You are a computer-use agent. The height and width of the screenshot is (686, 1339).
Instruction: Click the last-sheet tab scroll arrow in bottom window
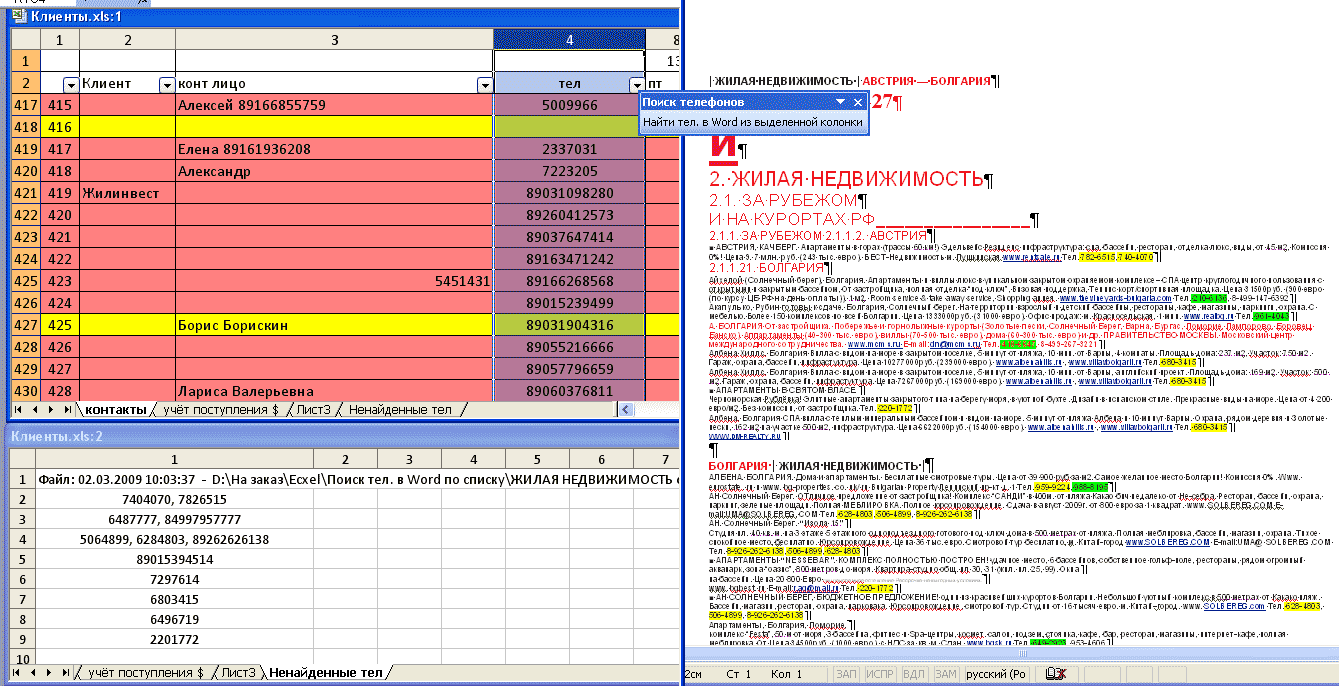pyautogui.click(x=64, y=673)
